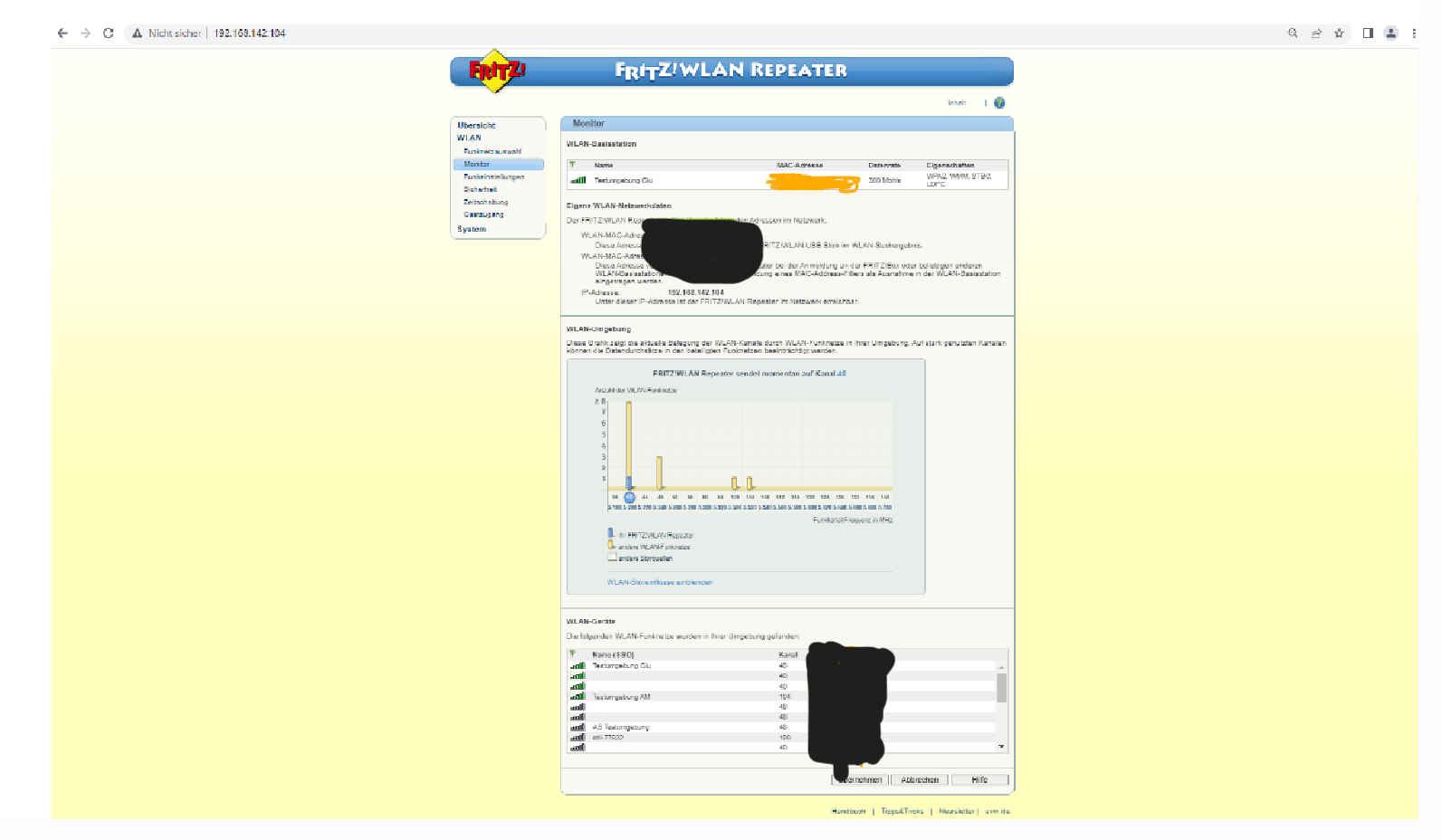The width and height of the screenshot is (1442, 840).
Task: Bookmark this page with star icon
Action: pos(1339,33)
